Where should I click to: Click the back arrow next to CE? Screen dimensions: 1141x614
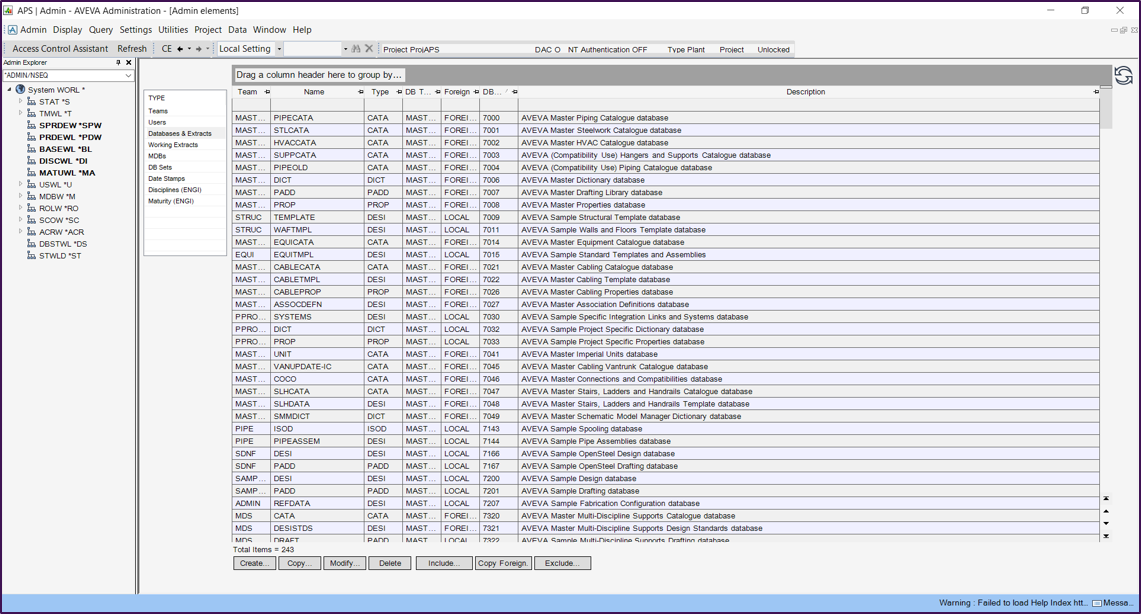click(x=180, y=49)
